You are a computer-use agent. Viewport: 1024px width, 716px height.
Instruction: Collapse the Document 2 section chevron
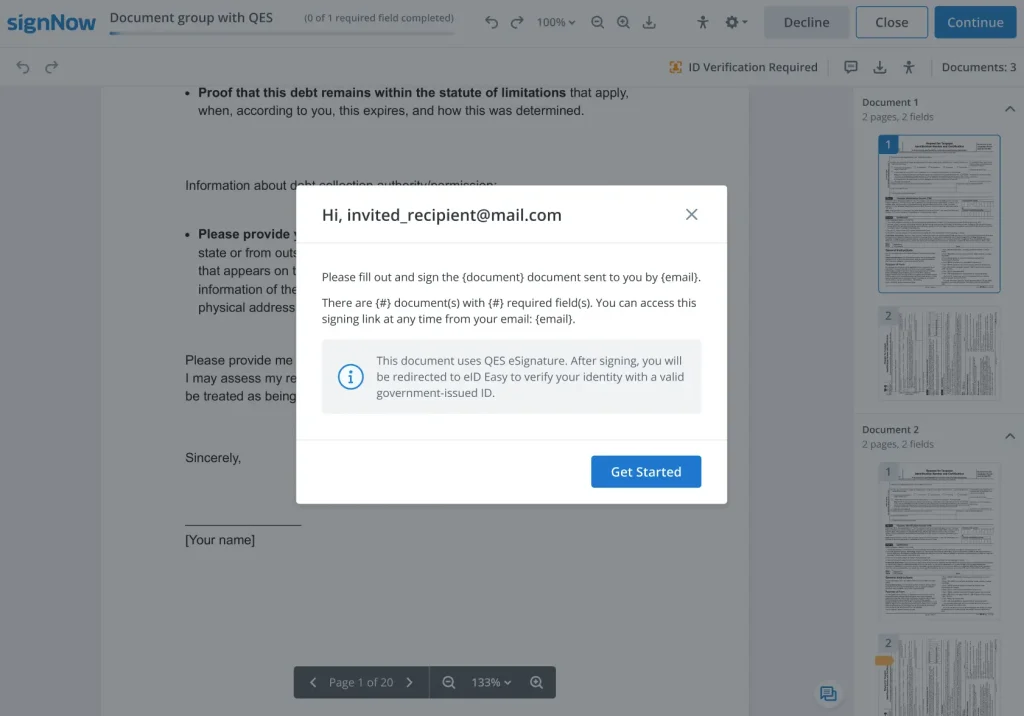click(x=1009, y=436)
